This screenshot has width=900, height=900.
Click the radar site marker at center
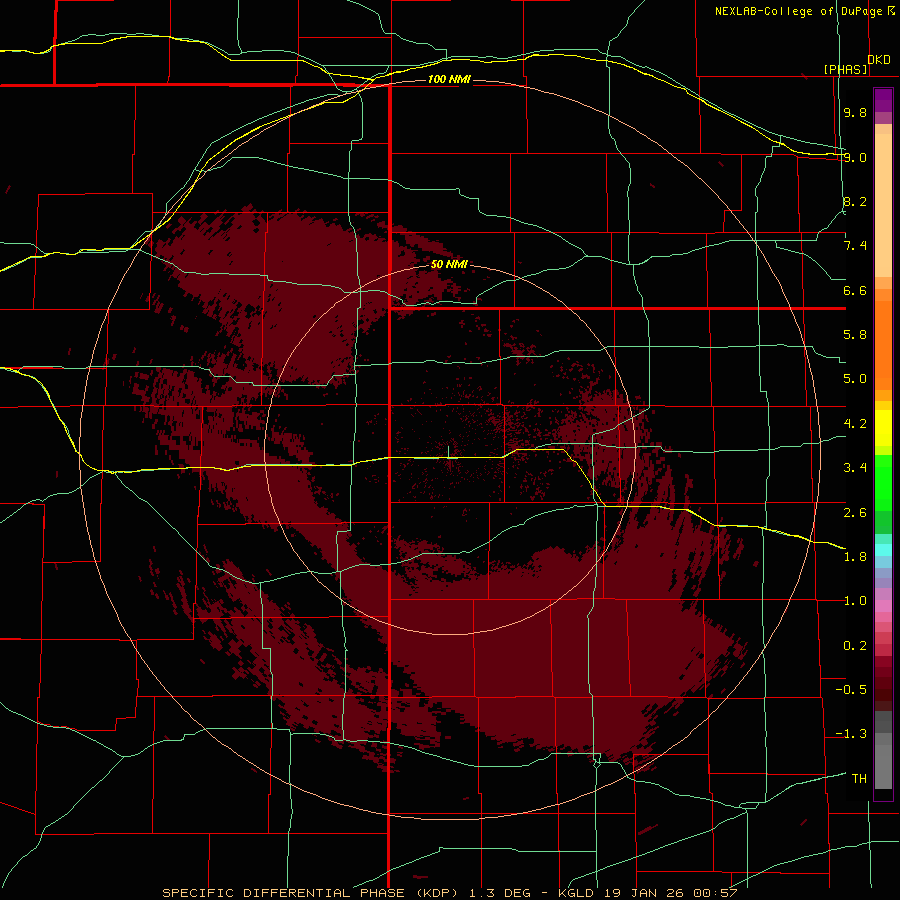[x=448, y=453]
